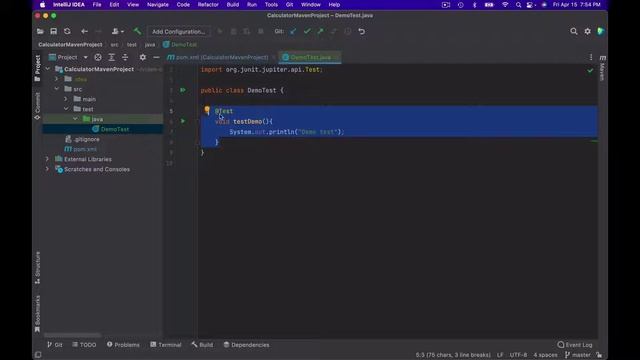Viewport: 640px width, 360px height.
Task: Select the DemoTest.java editor tab
Action: (310, 58)
